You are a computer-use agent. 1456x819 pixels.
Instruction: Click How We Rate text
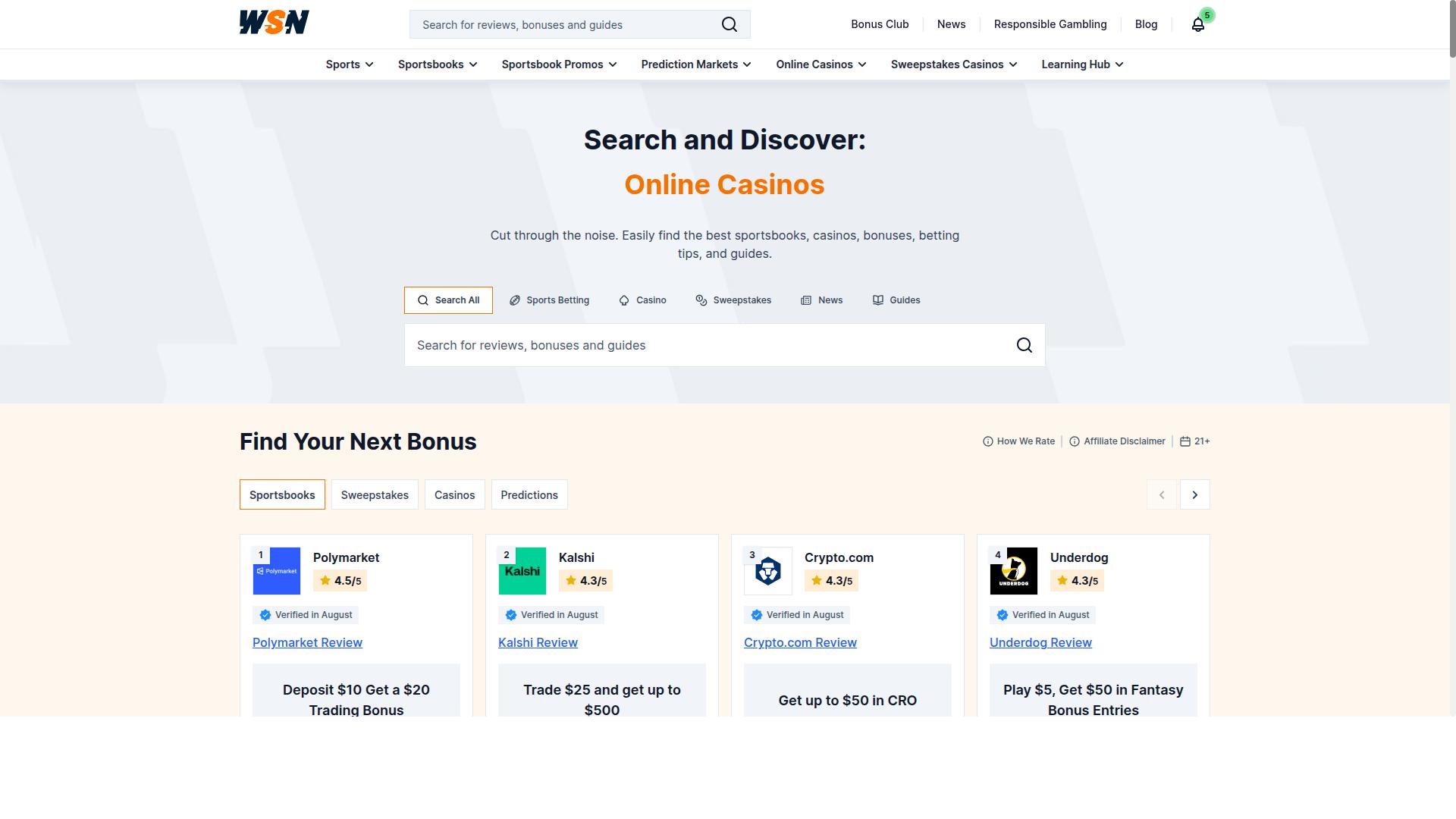coord(1025,441)
